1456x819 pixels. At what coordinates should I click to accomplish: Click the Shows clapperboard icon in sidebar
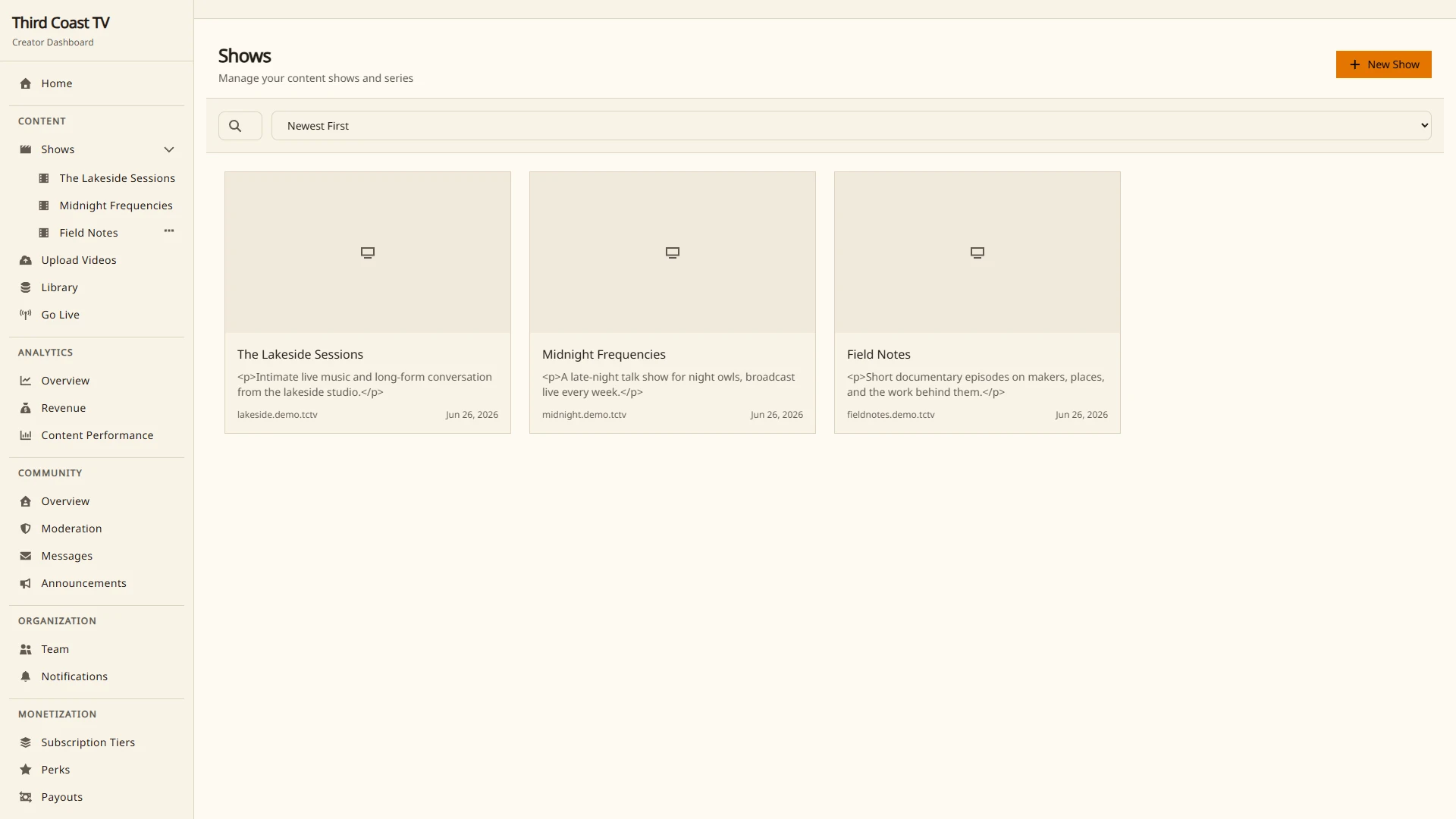point(26,149)
